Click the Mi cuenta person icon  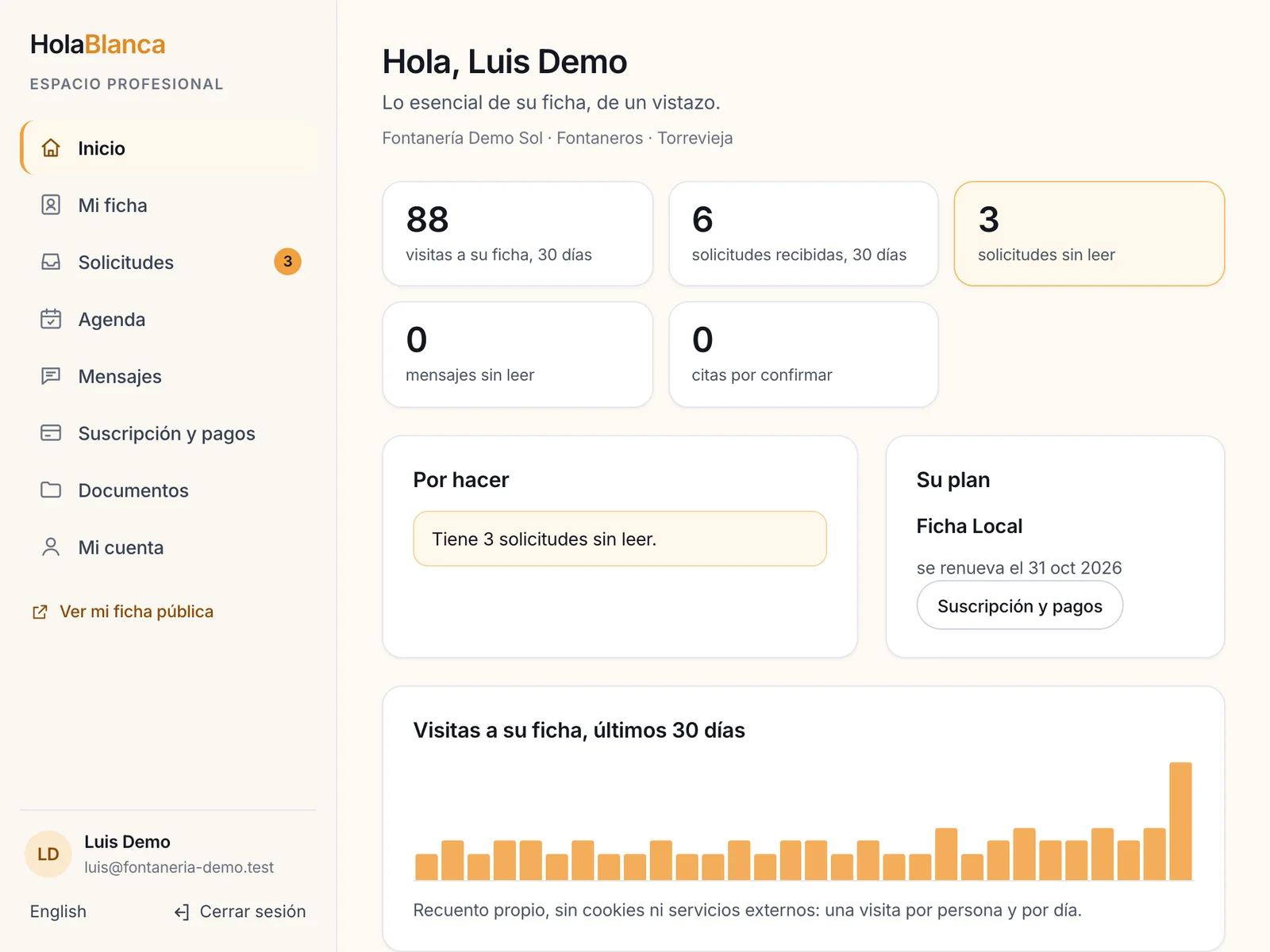coord(51,547)
